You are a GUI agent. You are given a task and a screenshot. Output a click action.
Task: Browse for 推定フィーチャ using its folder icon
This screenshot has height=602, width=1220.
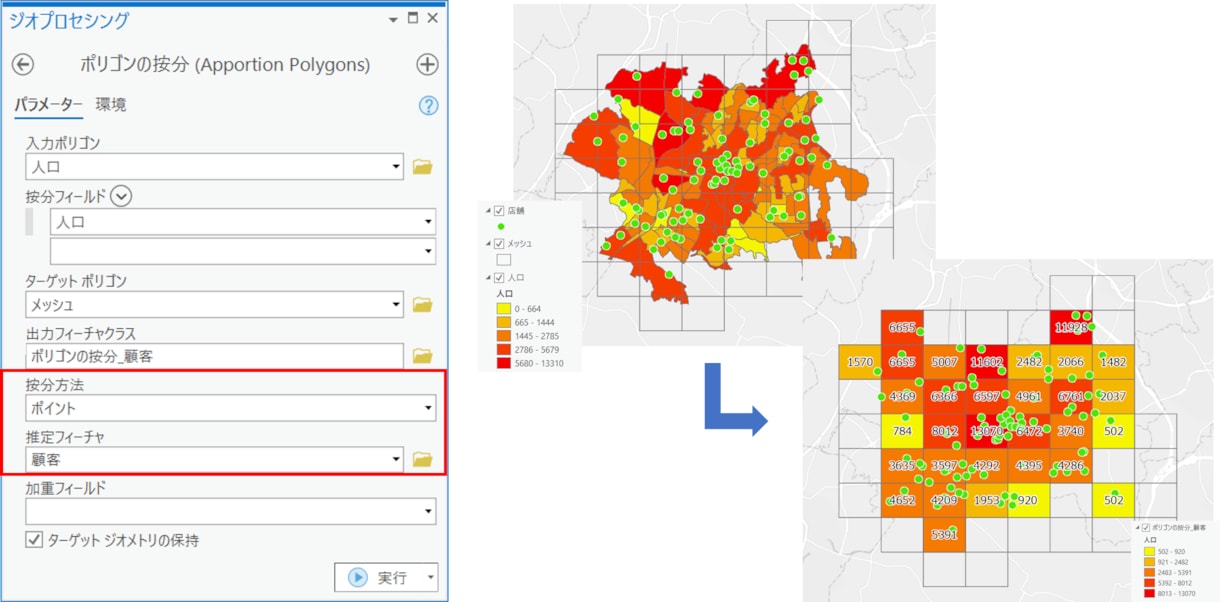(x=422, y=460)
